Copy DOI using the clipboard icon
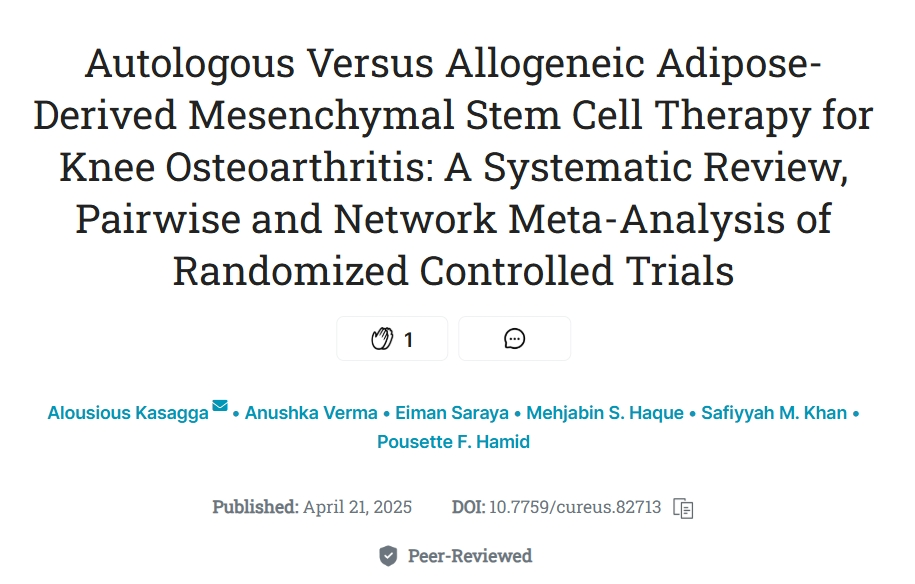This screenshot has width=915, height=584. [684, 507]
